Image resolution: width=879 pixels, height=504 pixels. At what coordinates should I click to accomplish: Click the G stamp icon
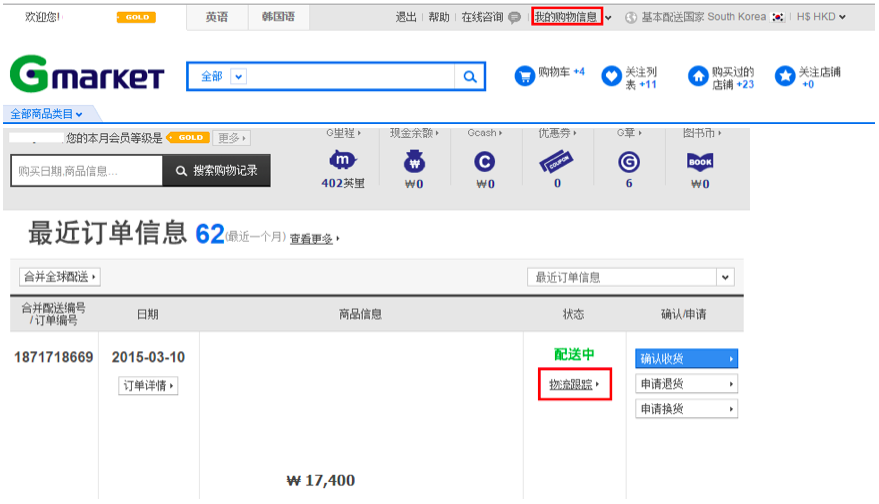point(628,161)
